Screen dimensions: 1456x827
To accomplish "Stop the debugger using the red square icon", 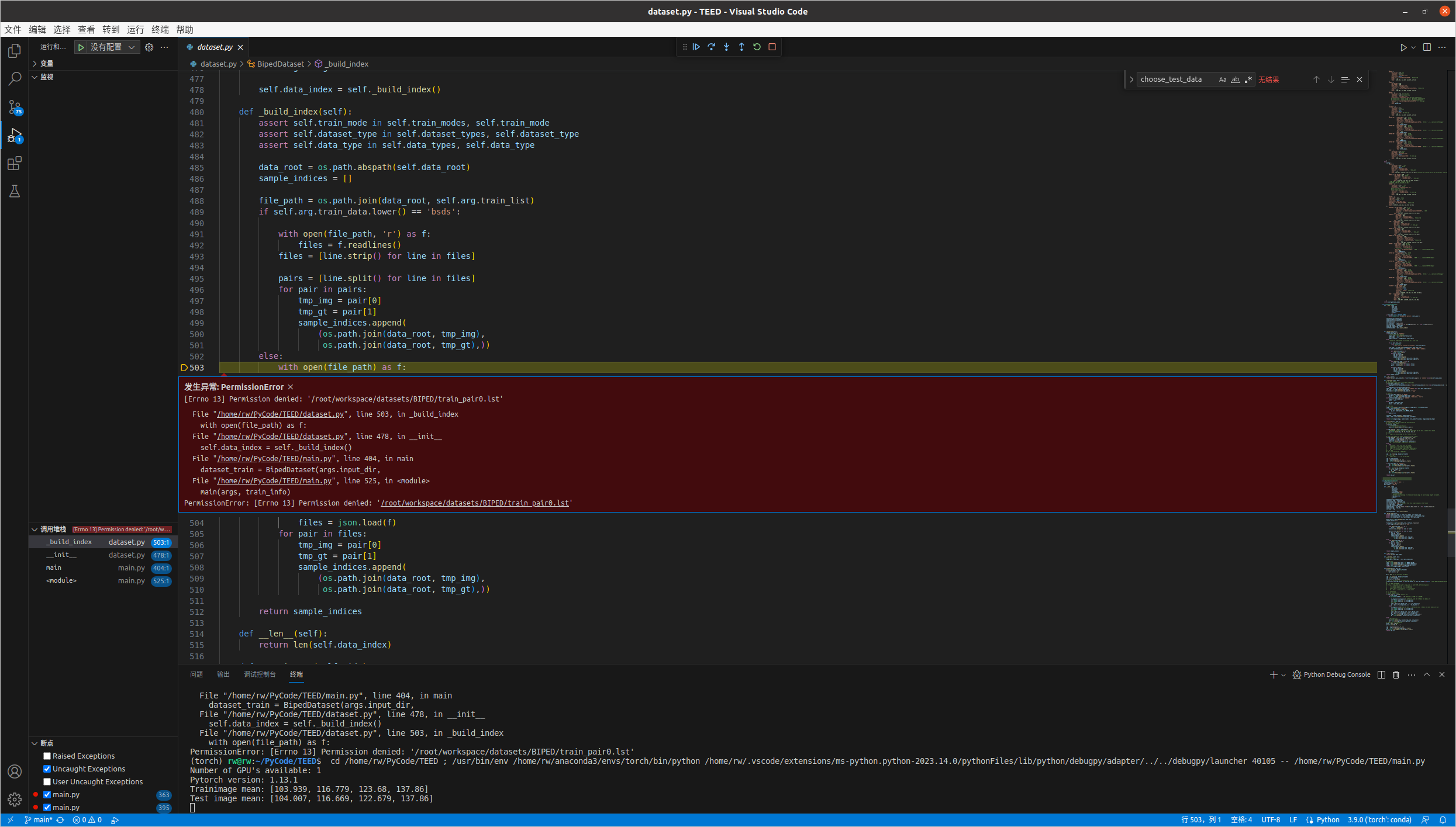I will (772, 47).
